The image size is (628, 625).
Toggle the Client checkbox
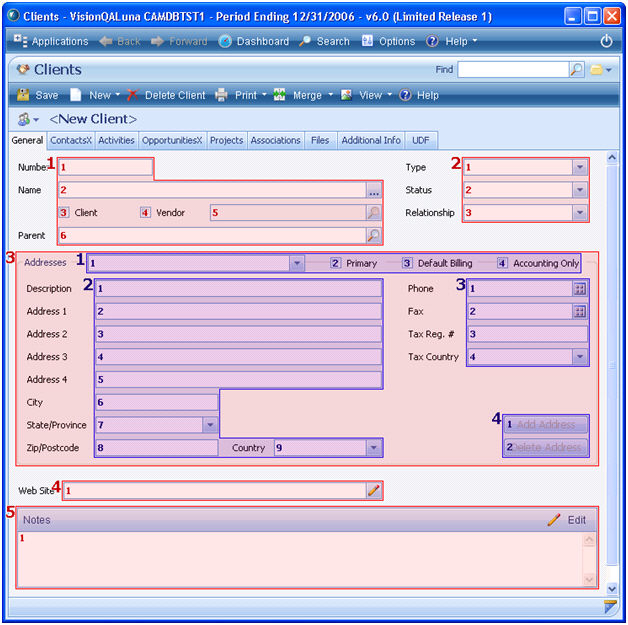click(x=64, y=213)
